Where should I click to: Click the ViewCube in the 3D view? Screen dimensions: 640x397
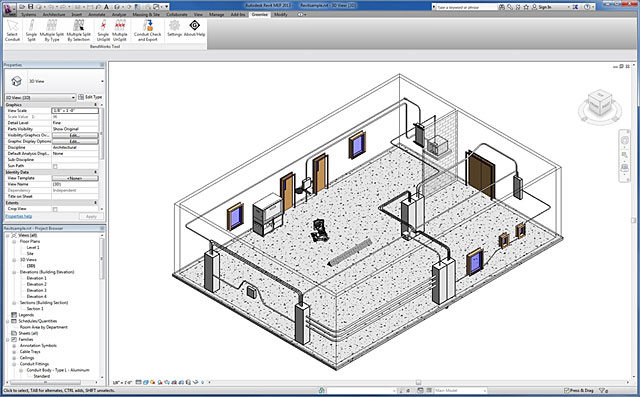coord(600,104)
